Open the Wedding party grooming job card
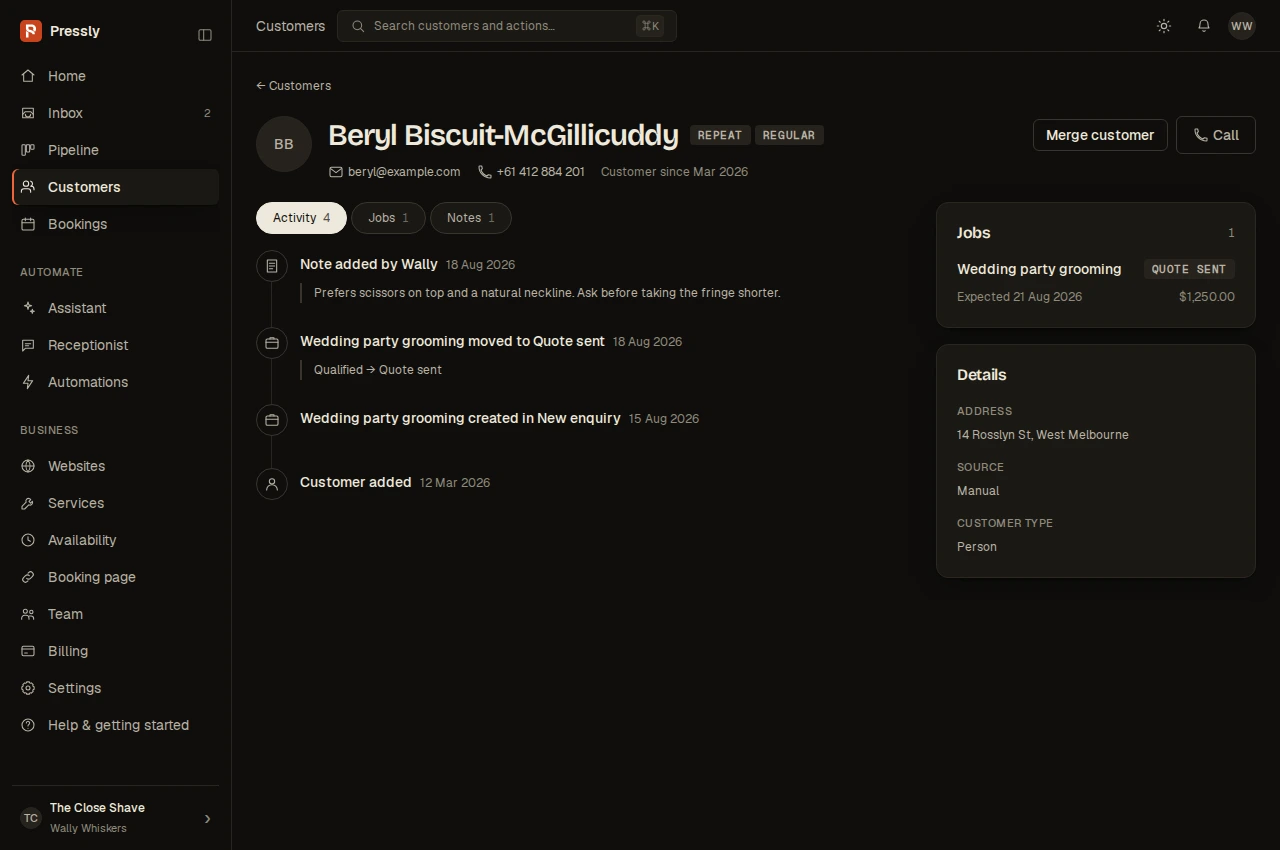The height and width of the screenshot is (850, 1280). click(1096, 282)
